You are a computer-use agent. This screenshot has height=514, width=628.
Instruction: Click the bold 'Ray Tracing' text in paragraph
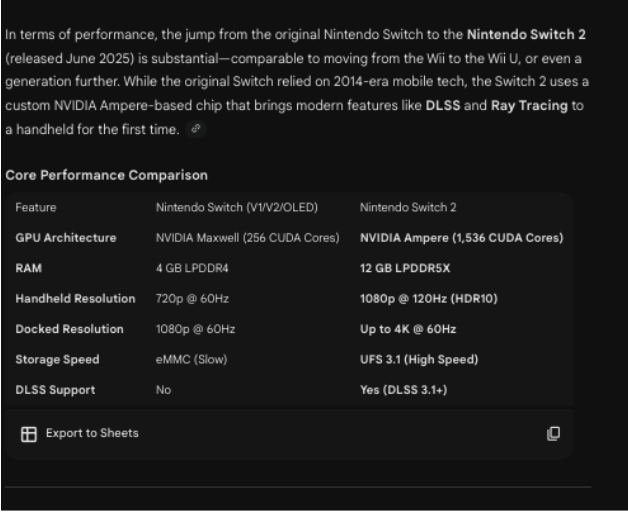(x=529, y=106)
